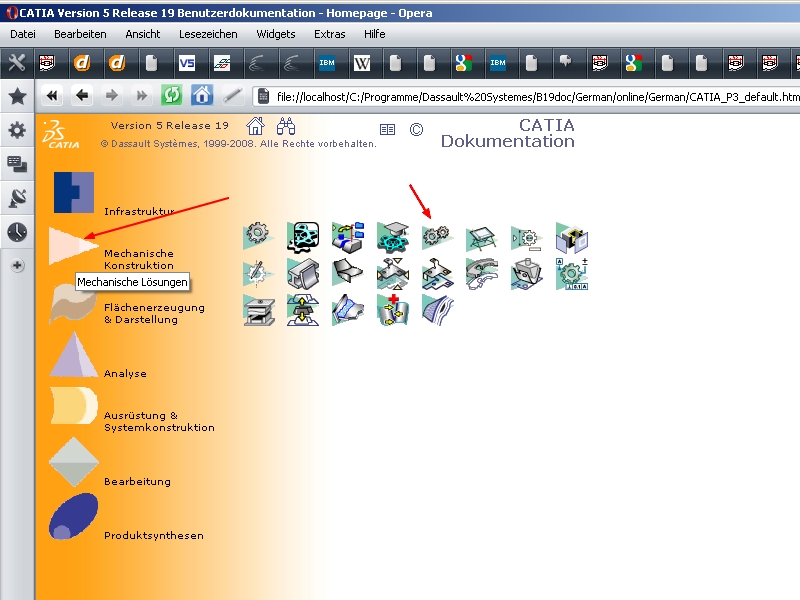Open the Wikipedia W bookmark
Image resolution: width=800 pixels, height=600 pixels.
[x=362, y=63]
